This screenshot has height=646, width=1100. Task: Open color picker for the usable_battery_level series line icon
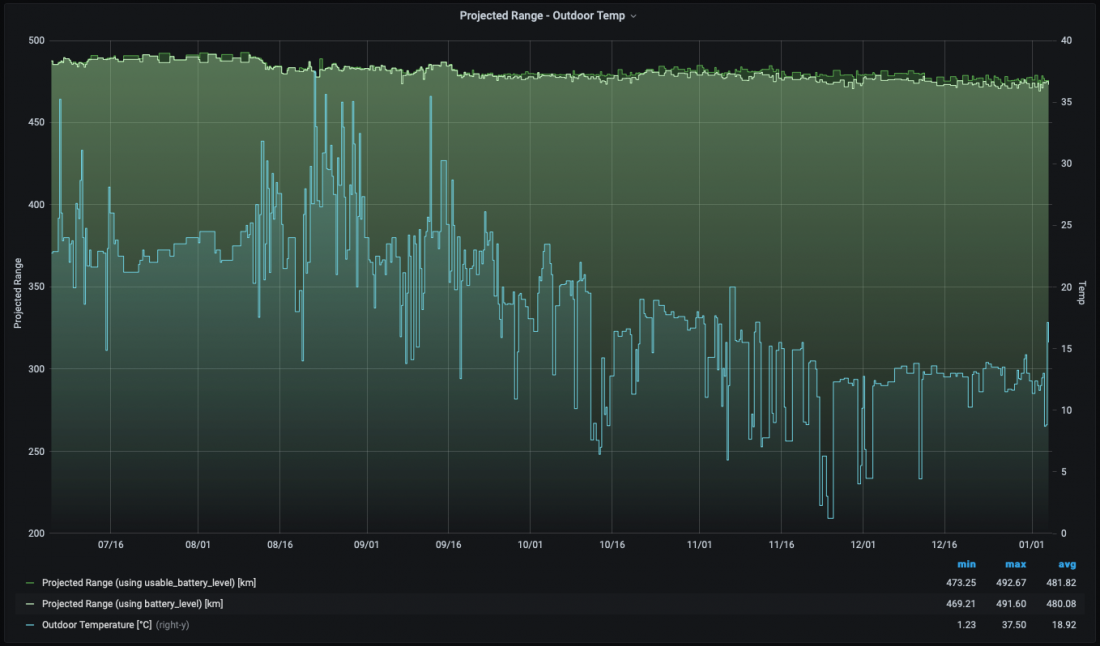(x=30, y=582)
